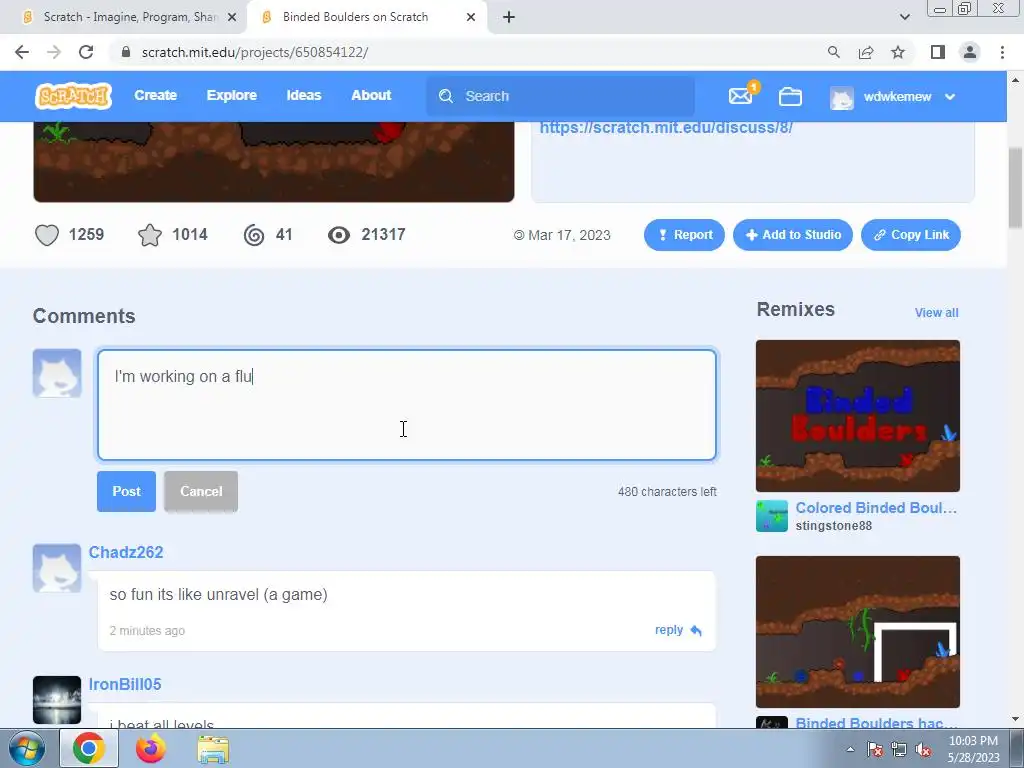Click the wdwkemew profile avatar in navbar
Screen dimensions: 1024x768
click(842, 97)
